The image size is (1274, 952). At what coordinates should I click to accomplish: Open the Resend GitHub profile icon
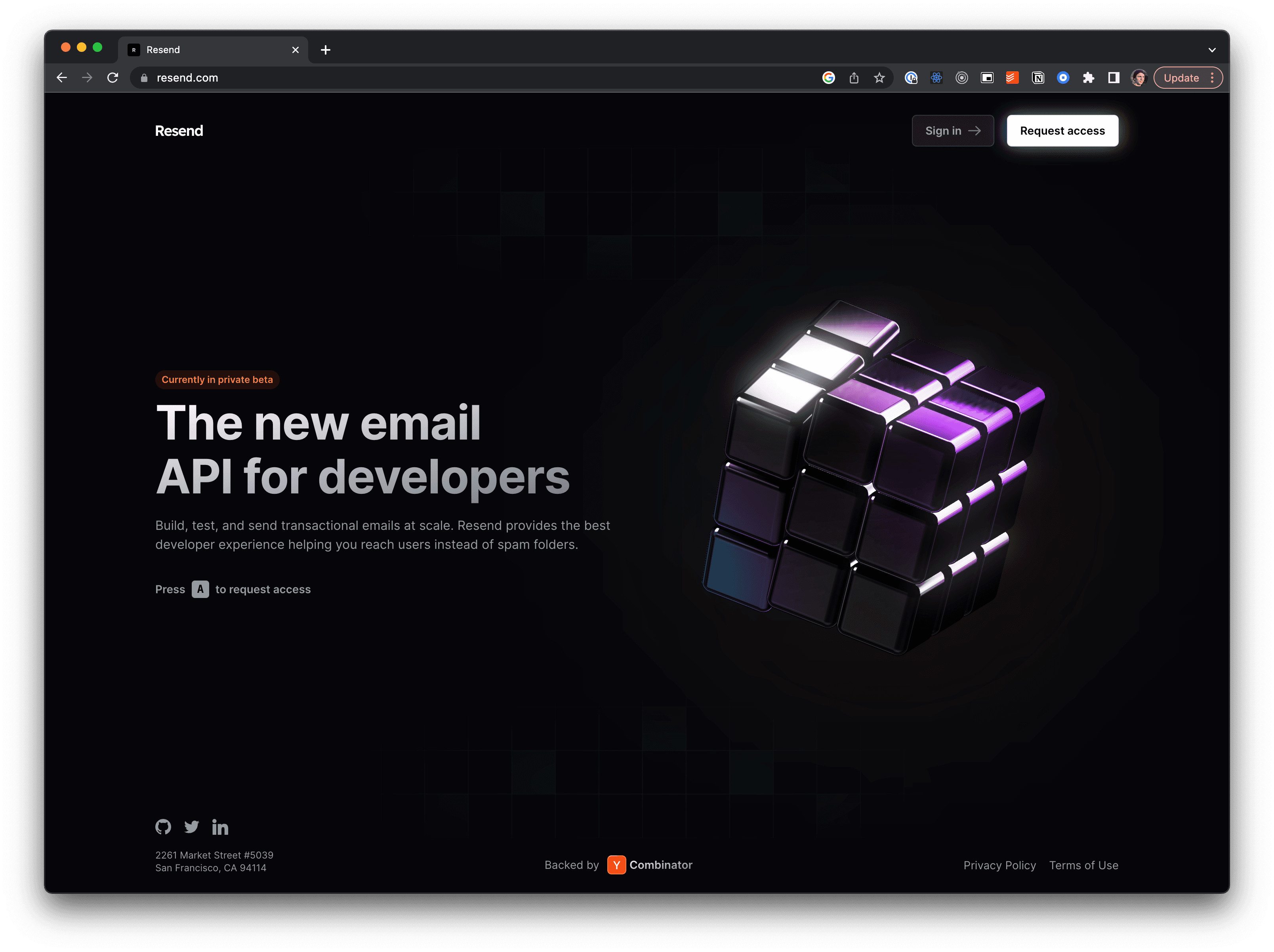tap(163, 827)
